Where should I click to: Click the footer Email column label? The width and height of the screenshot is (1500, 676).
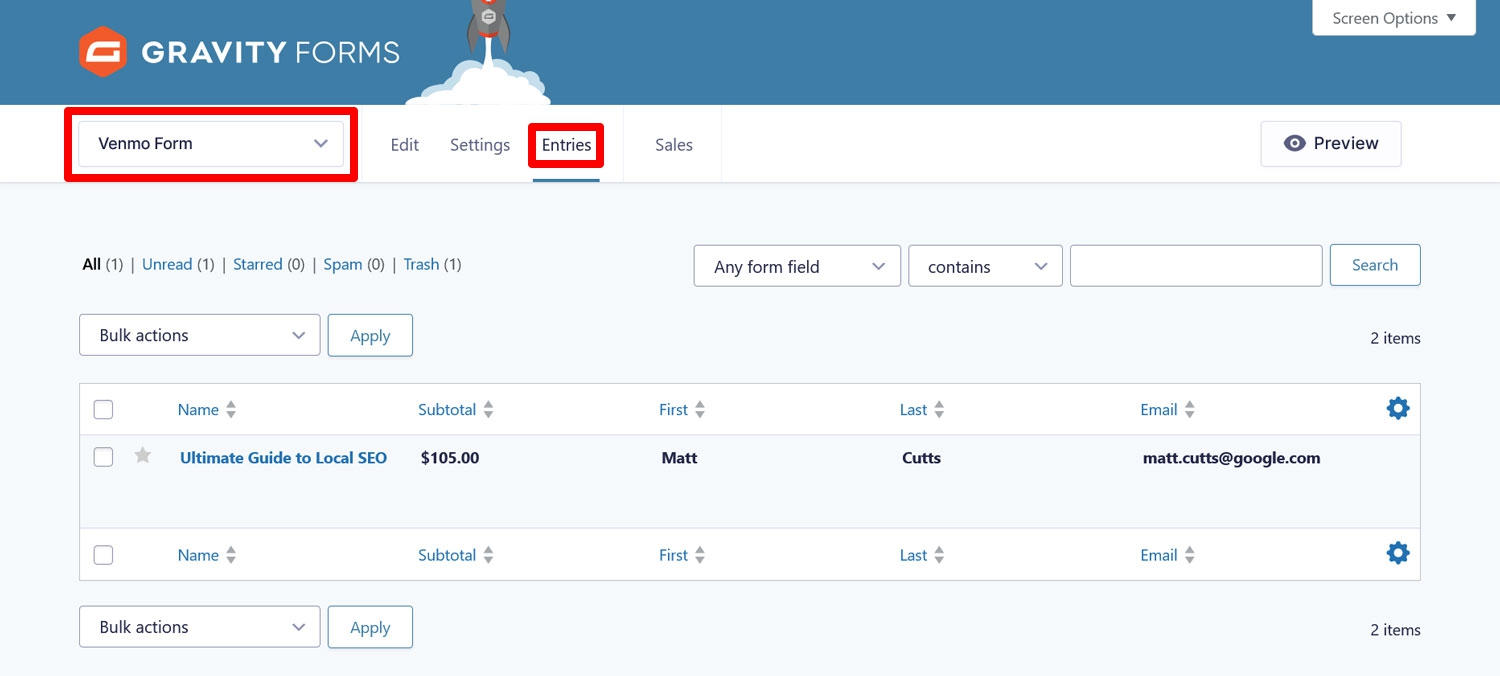click(1158, 555)
